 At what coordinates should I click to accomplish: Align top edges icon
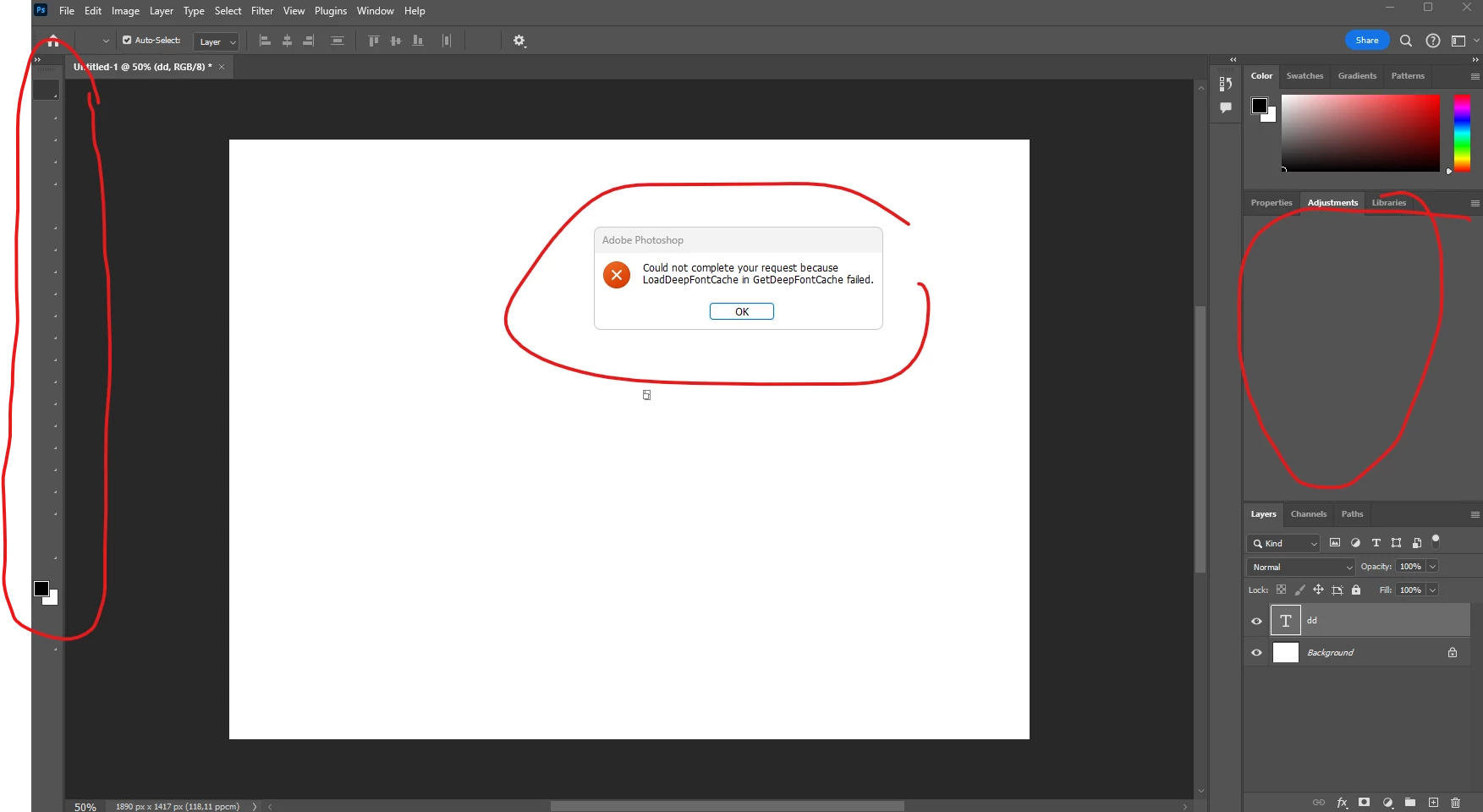pos(374,41)
